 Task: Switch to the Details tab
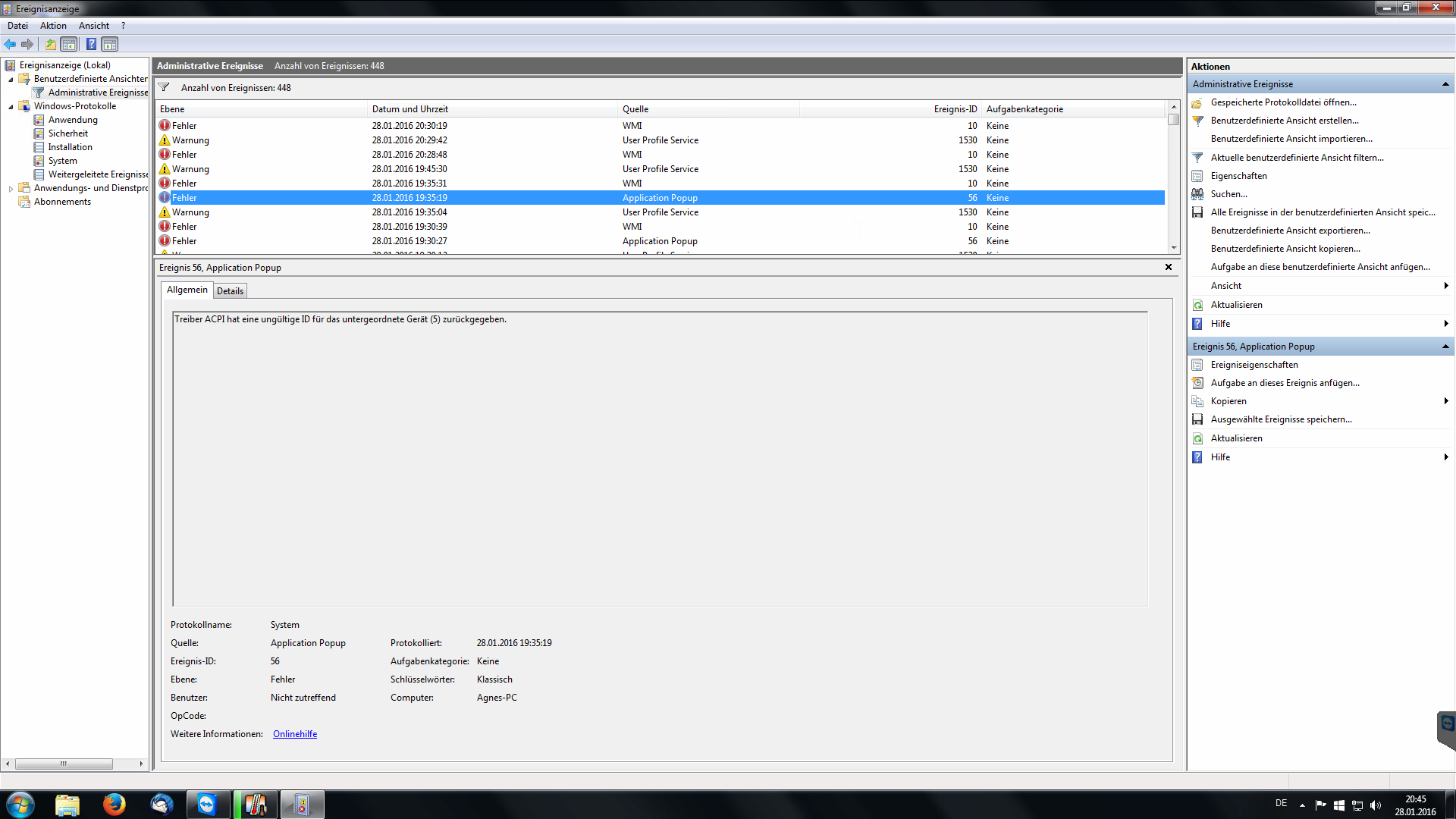click(x=230, y=291)
